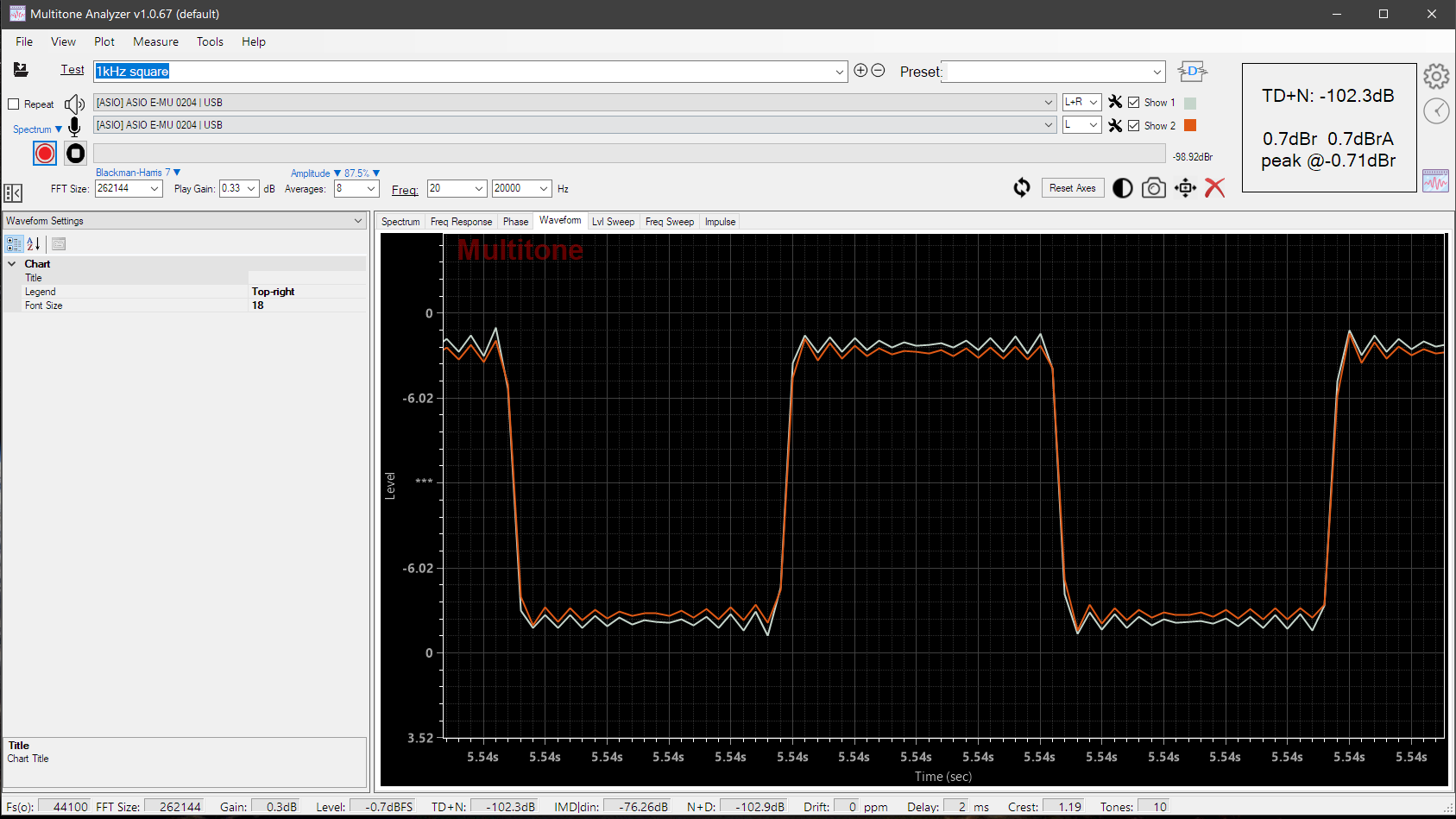Image resolution: width=1456 pixels, height=819 pixels.
Task: Click the underlined Freq link
Action: [405, 190]
